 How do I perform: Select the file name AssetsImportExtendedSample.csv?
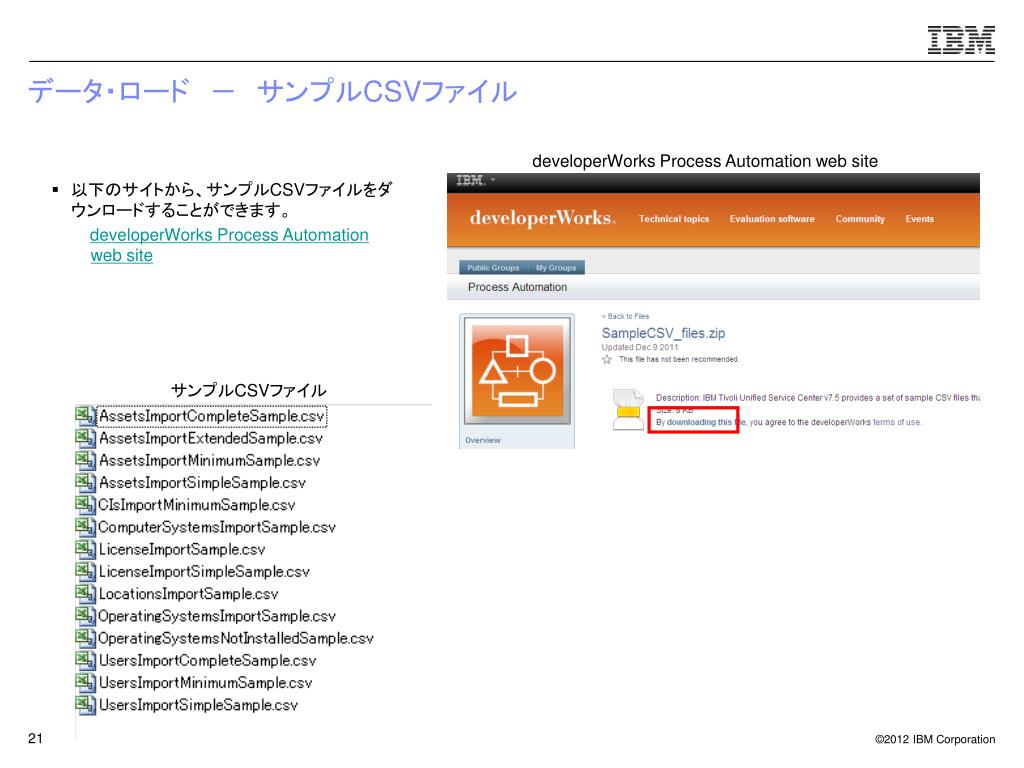(211, 438)
